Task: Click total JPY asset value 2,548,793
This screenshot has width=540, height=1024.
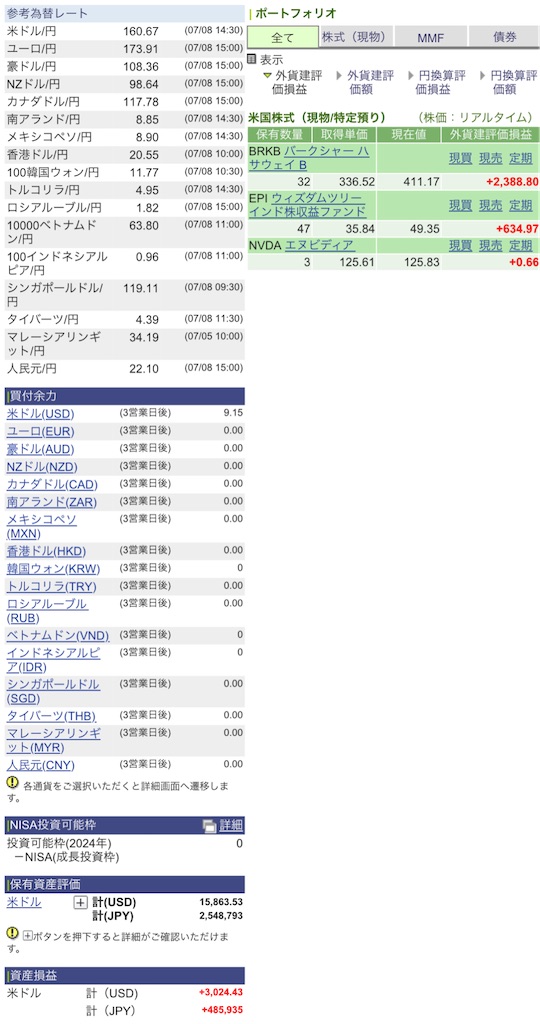Action: click(x=223, y=916)
